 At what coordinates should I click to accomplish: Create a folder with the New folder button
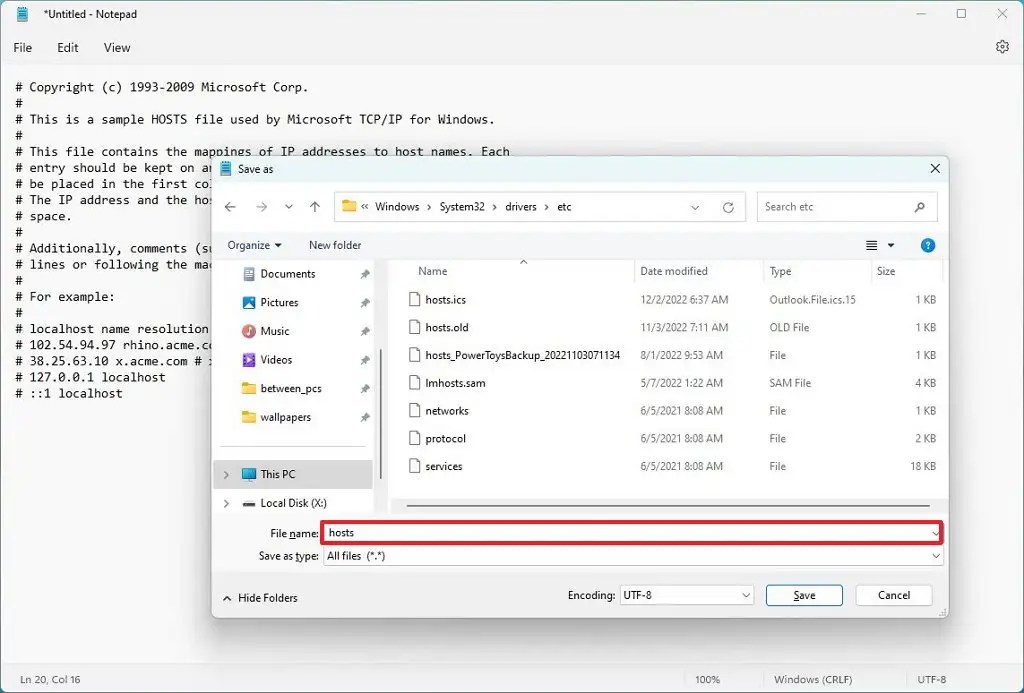tap(335, 245)
